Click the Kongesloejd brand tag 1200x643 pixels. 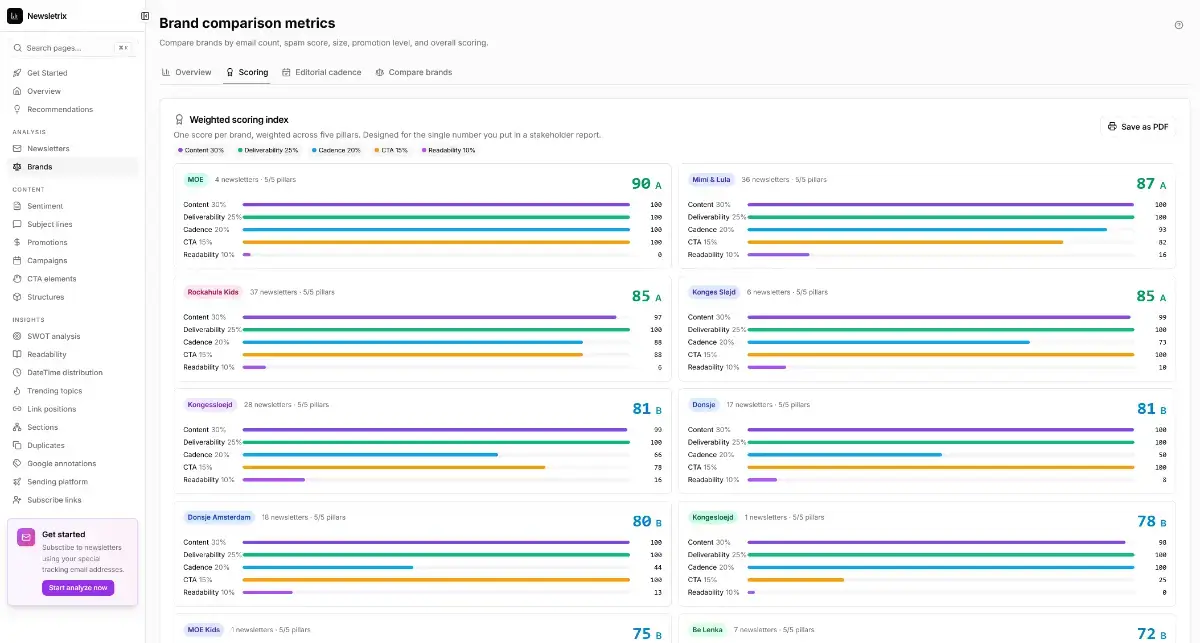tap(713, 517)
